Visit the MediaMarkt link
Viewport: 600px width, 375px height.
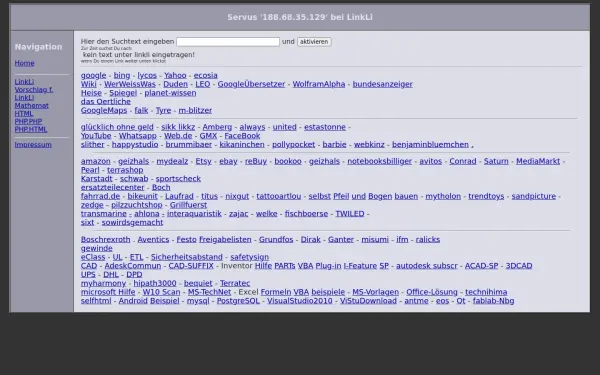pyautogui.click(x=538, y=161)
